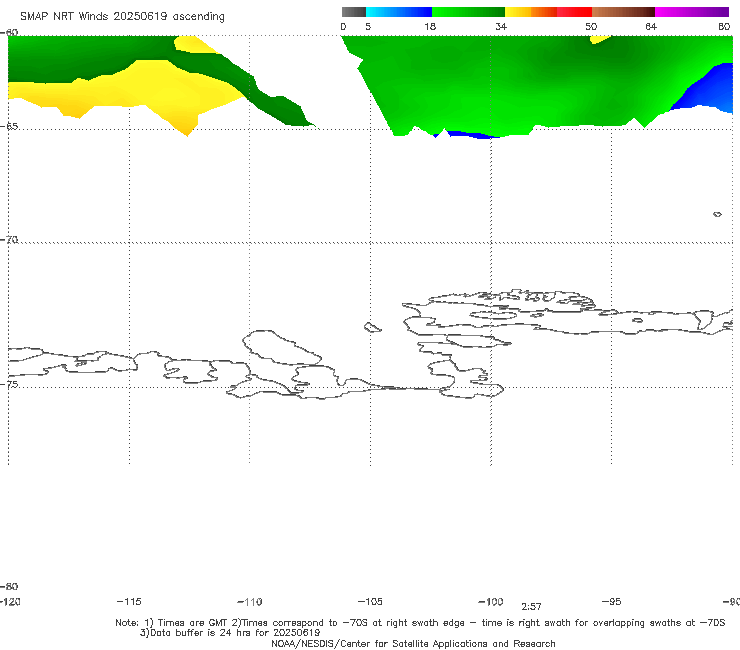Click the '-75' latitude axis label

(9, 385)
